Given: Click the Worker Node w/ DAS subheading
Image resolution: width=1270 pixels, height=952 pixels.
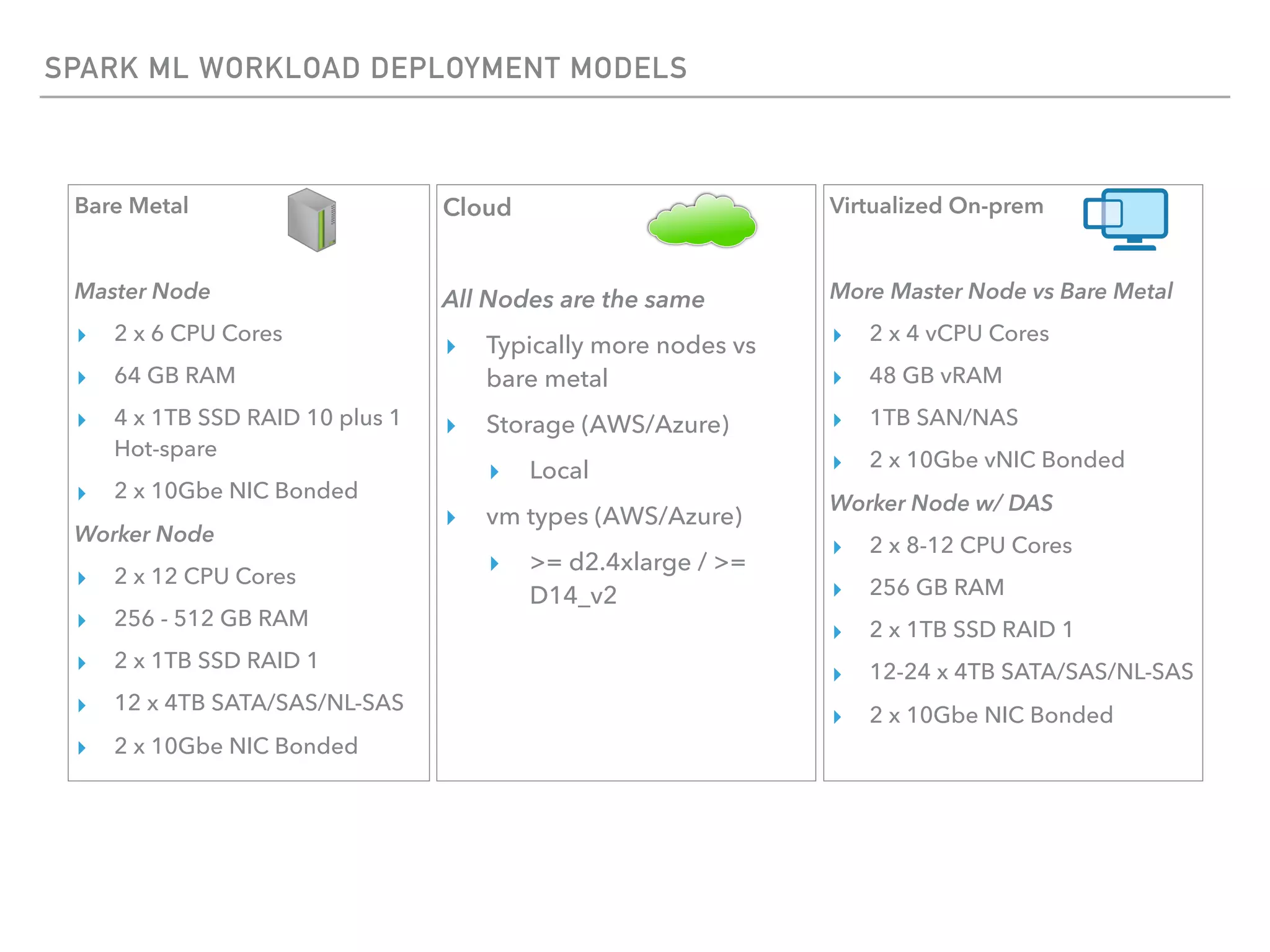Looking at the screenshot, I should [941, 503].
